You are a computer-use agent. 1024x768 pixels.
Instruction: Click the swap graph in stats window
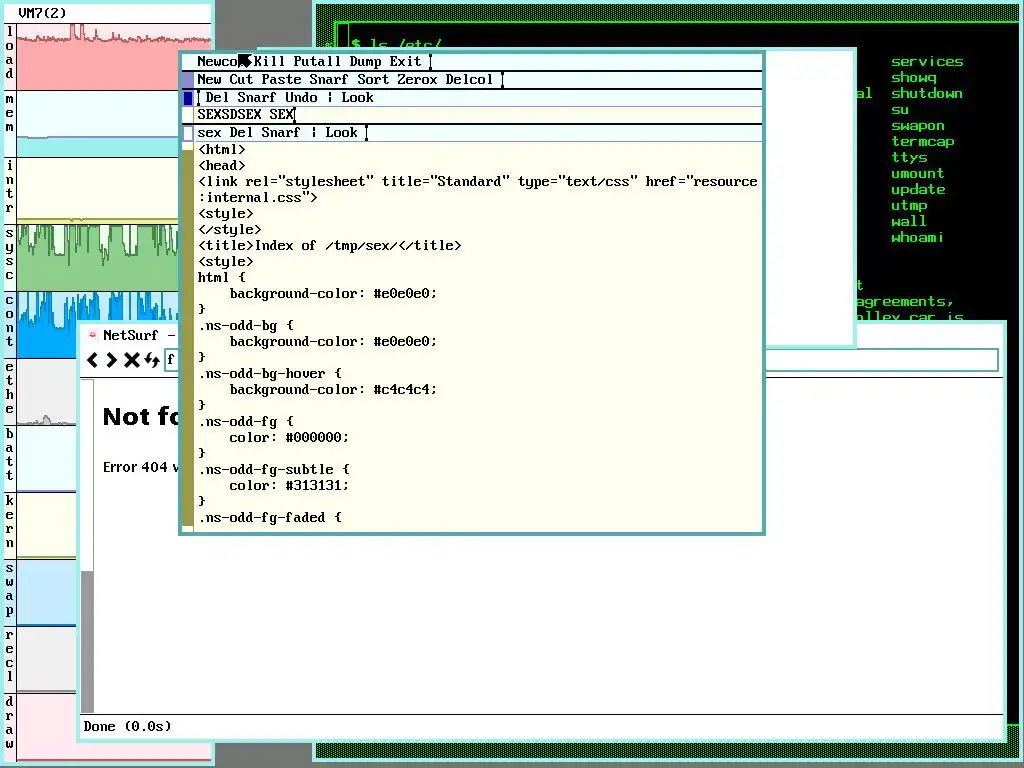coord(47,592)
